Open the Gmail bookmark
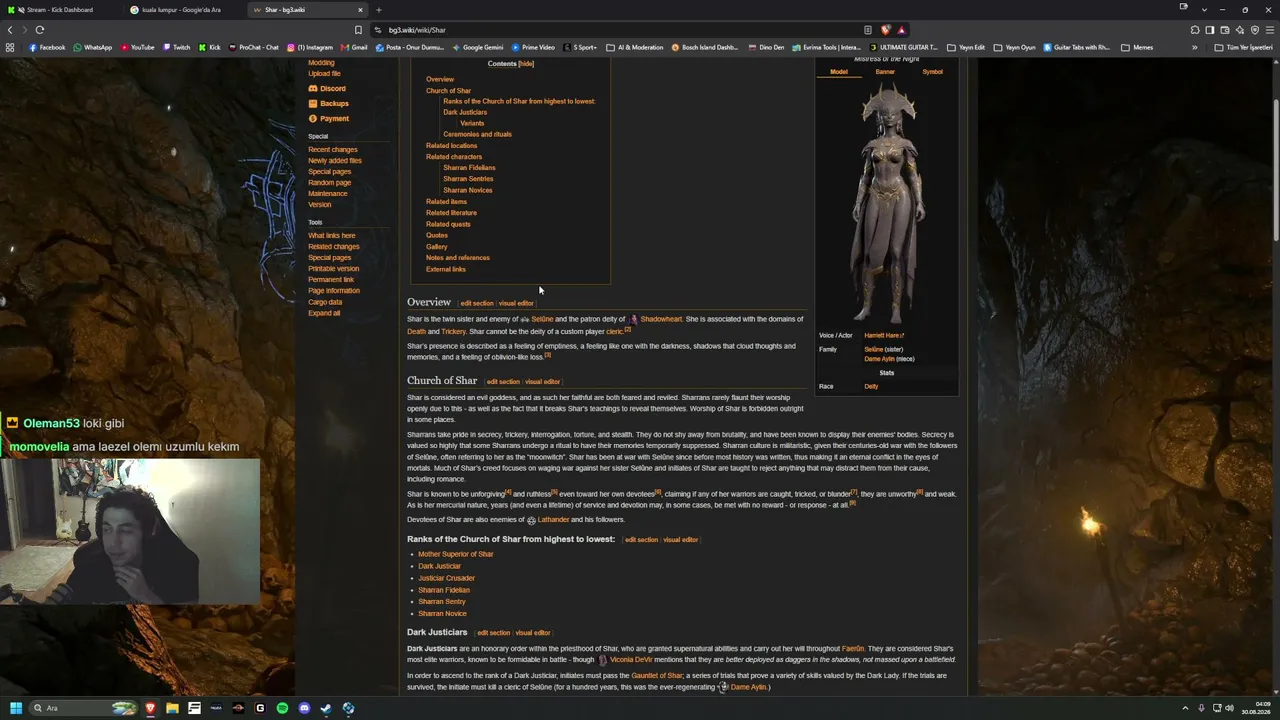The width and height of the screenshot is (1280, 720). (x=354, y=47)
